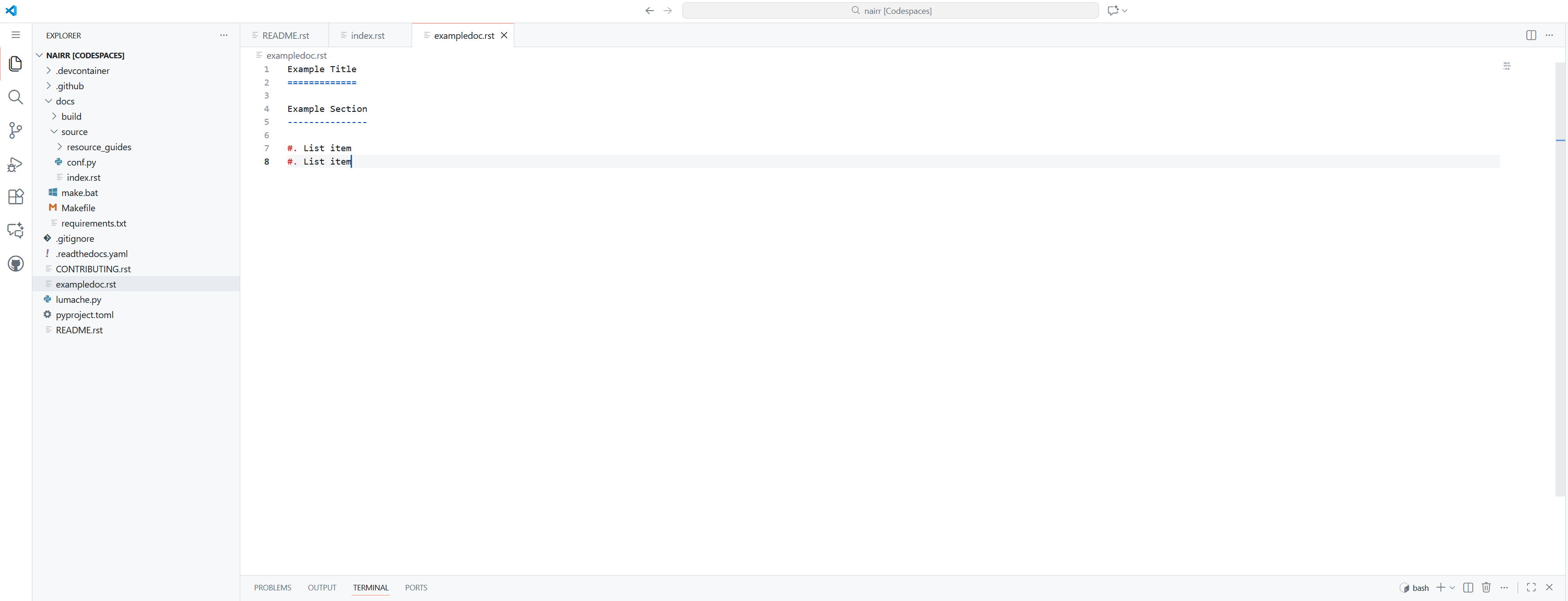Open launch profile dropdown next to plus
This screenshot has height=601, width=1568.
point(1453,588)
